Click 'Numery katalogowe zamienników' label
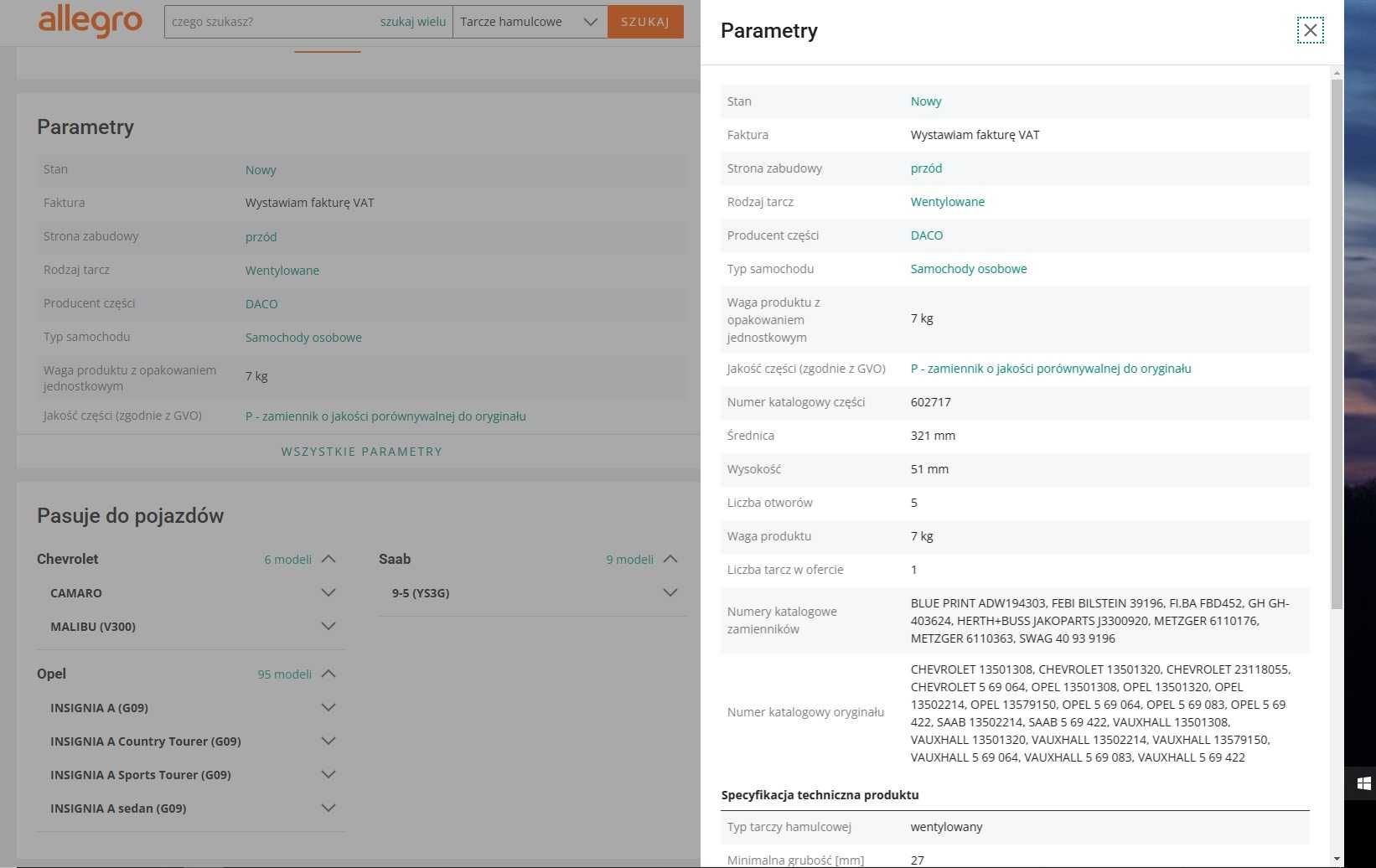This screenshot has height=868, width=1376. click(x=782, y=620)
